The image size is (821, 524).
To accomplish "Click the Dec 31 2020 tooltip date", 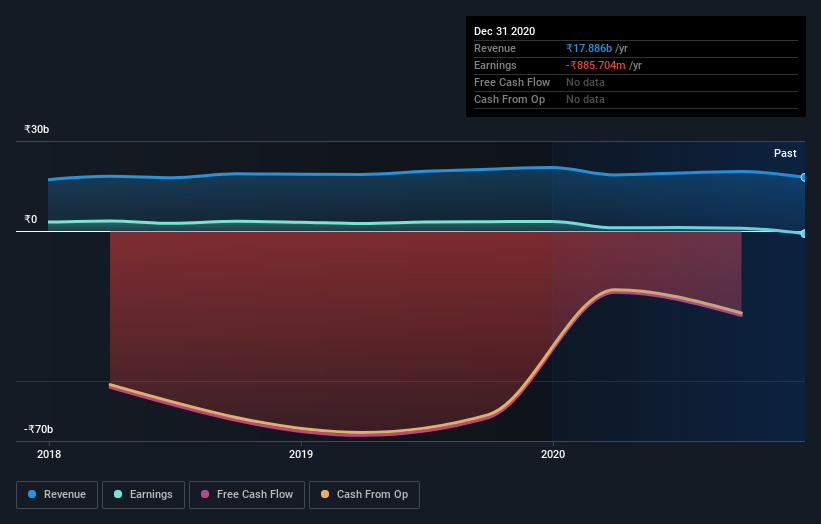I will (x=504, y=31).
